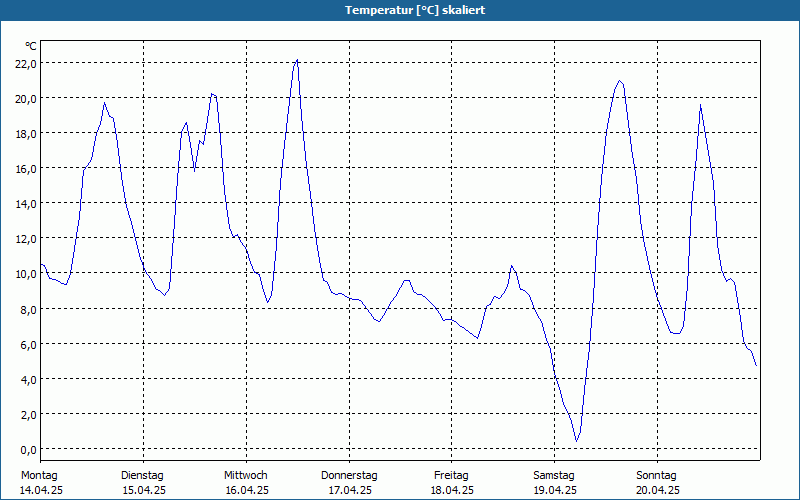Select the Donnerstag 17.04.25 date label
Image resolution: width=800 pixels, height=500 pixels.
pyautogui.click(x=349, y=483)
